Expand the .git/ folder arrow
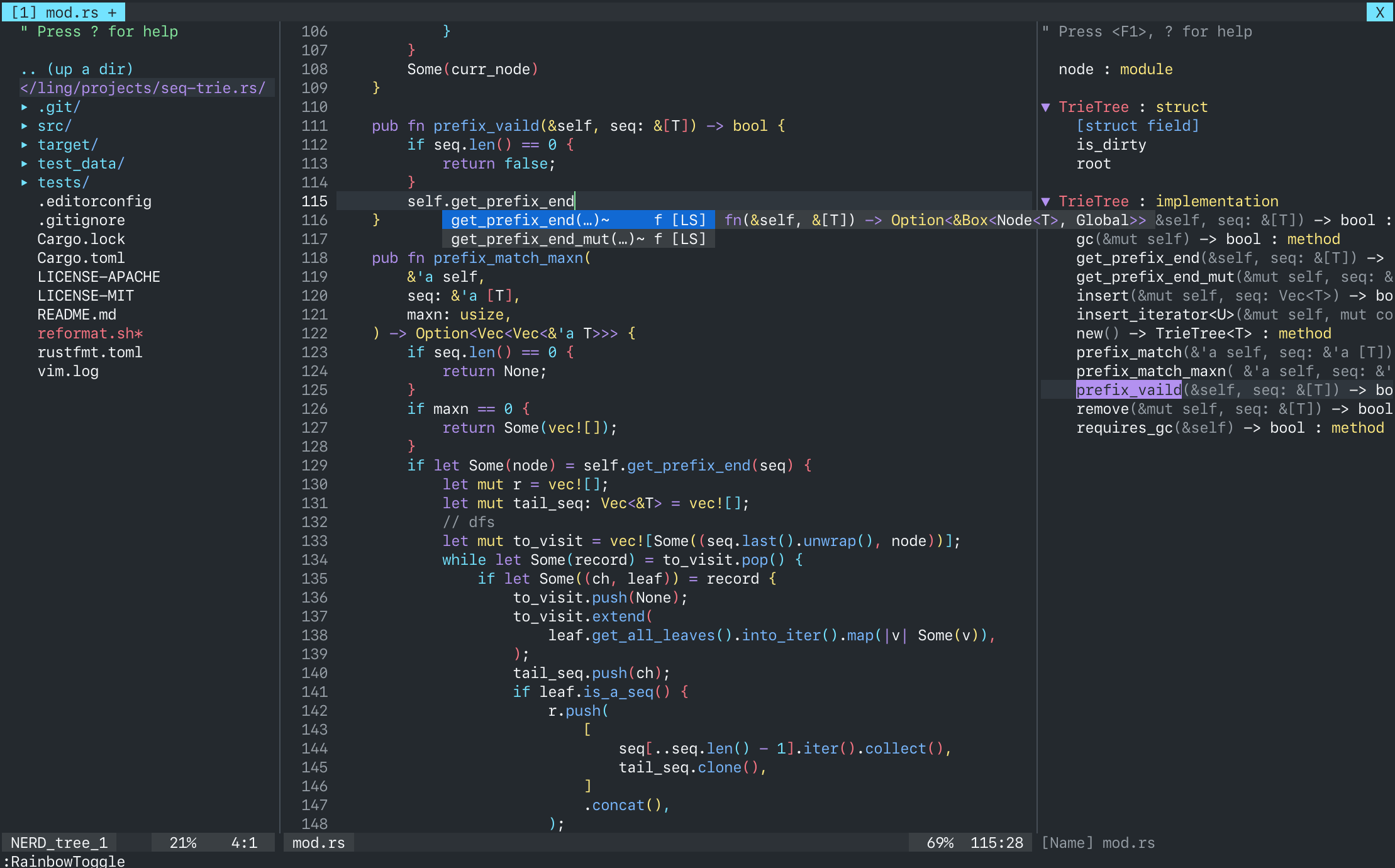 (x=25, y=107)
